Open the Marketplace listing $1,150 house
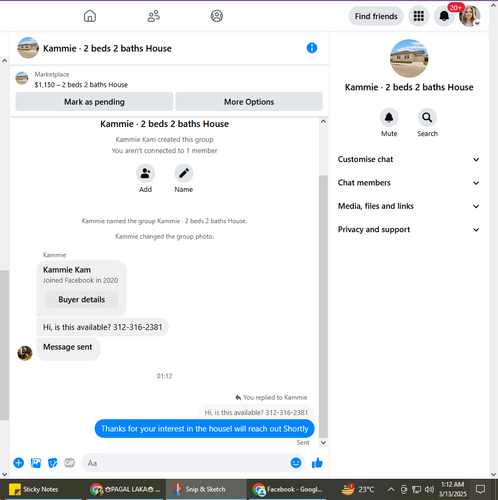 (x=81, y=80)
